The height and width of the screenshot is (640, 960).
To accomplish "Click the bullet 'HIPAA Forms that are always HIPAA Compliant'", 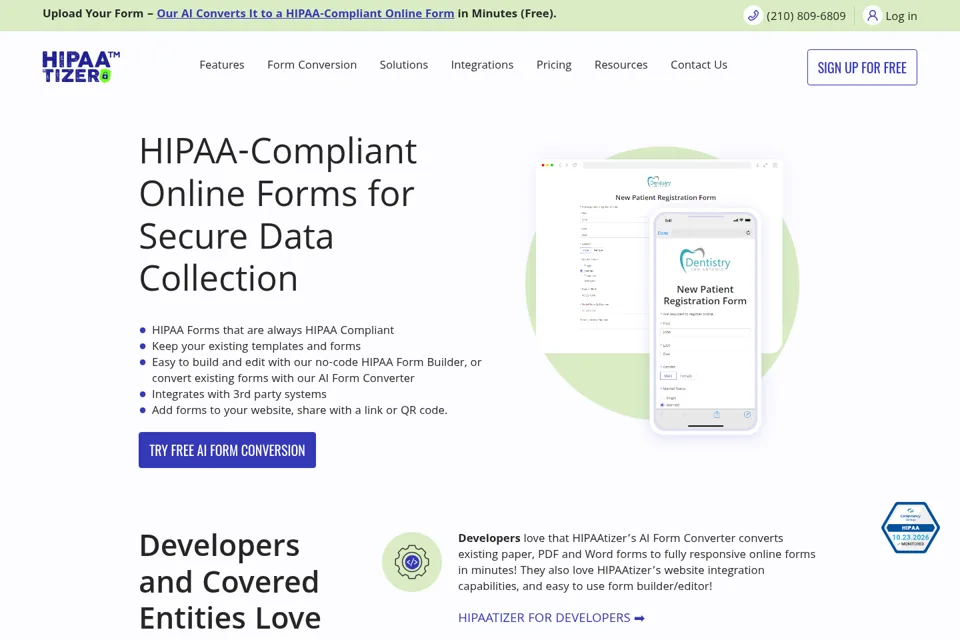I will (272, 330).
